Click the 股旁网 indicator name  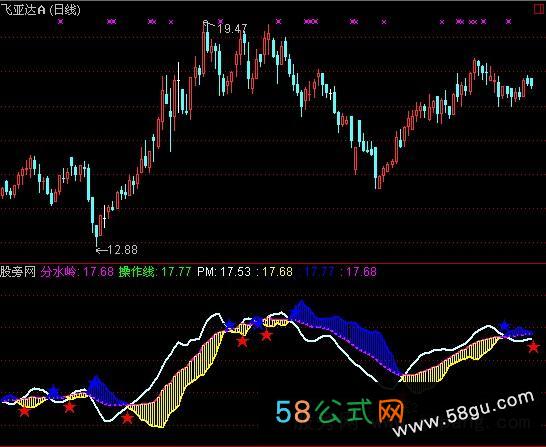[18, 272]
